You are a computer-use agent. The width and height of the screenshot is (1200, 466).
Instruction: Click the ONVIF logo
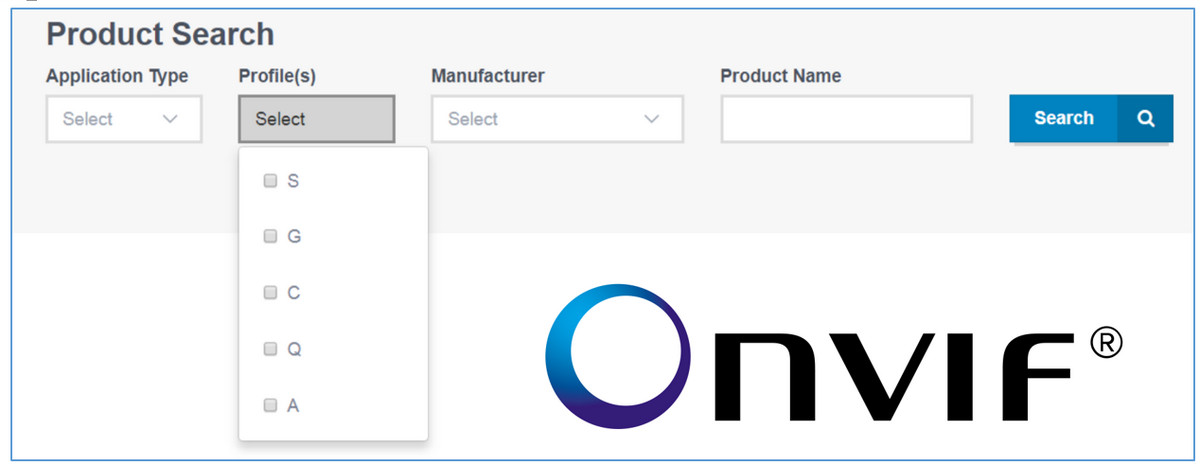pyautogui.click(x=833, y=356)
